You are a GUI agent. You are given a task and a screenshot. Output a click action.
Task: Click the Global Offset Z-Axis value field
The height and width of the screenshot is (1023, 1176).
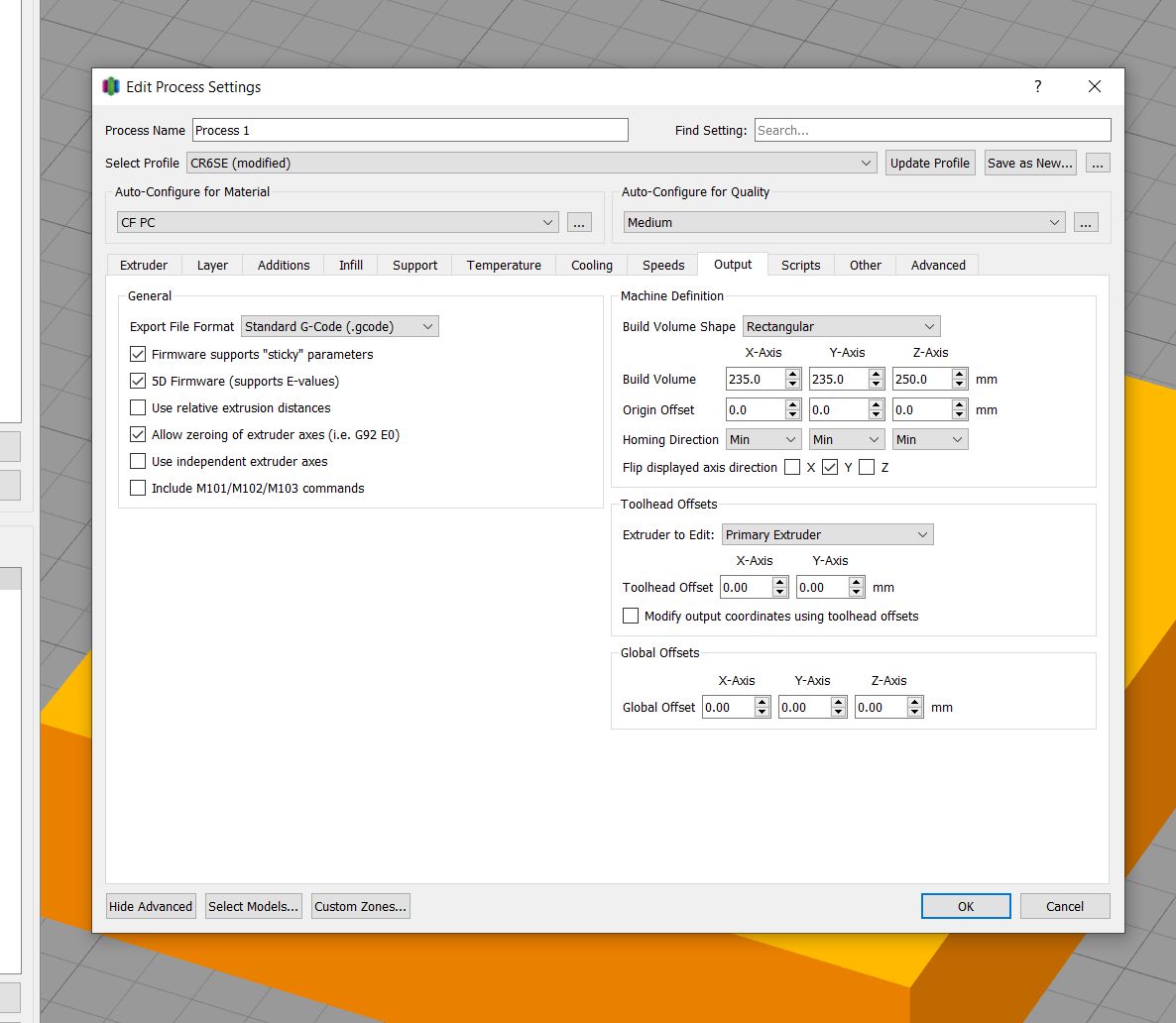coord(881,707)
